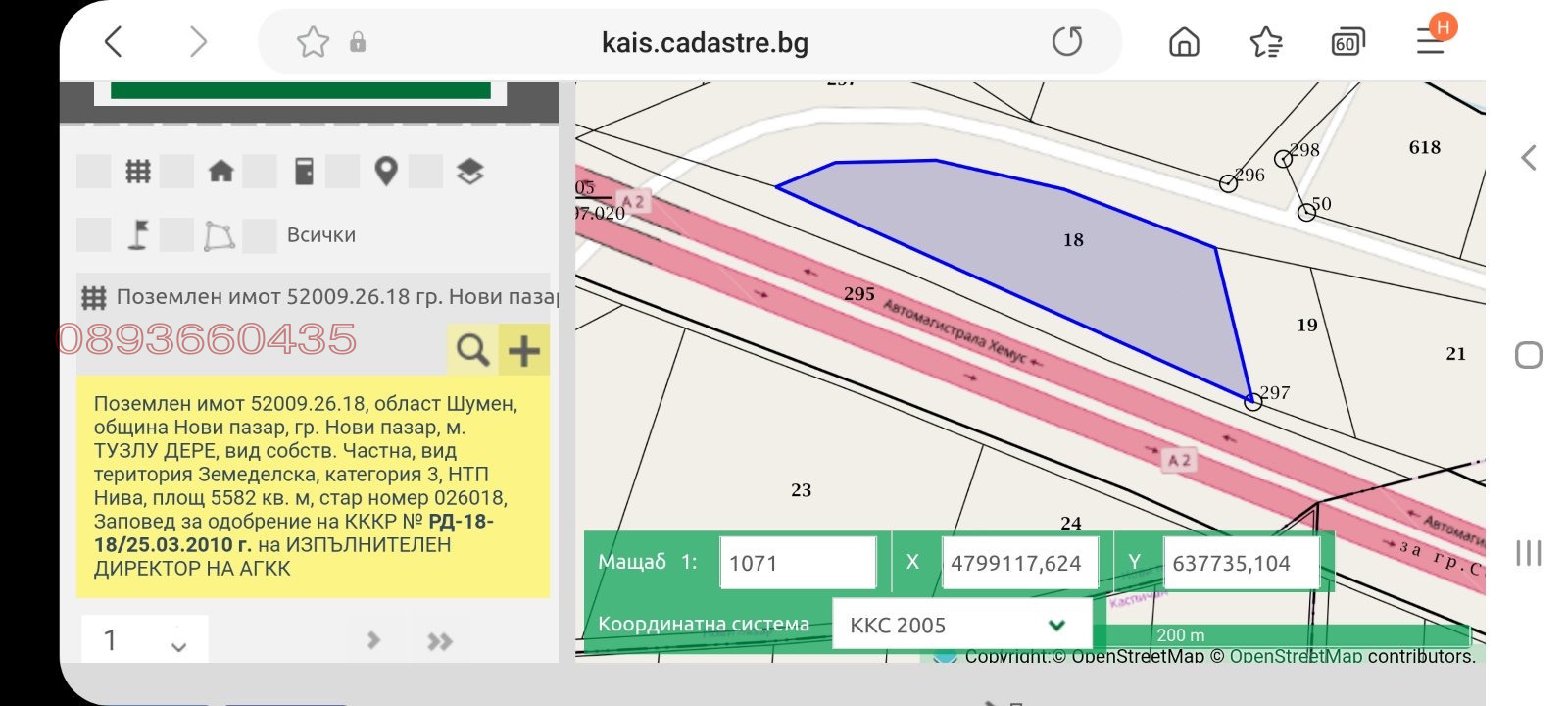The width and height of the screenshot is (1568, 706).
Task: Click the magnifier search button
Action: click(x=472, y=350)
